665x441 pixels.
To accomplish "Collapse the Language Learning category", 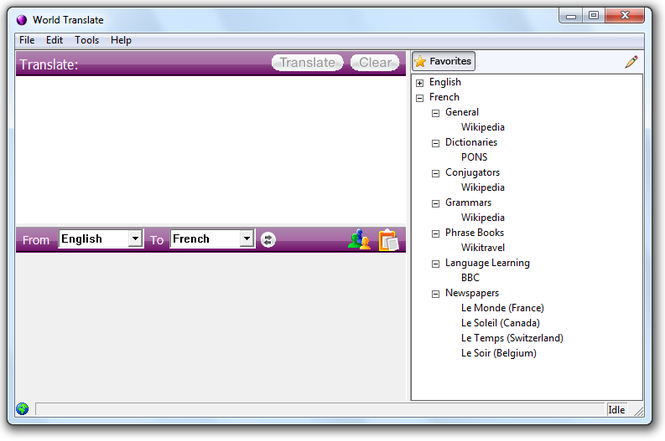I will [x=436, y=264].
